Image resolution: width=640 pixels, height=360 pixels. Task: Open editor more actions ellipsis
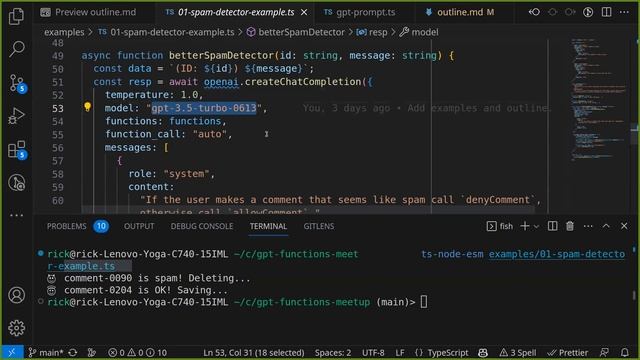tap(624, 12)
